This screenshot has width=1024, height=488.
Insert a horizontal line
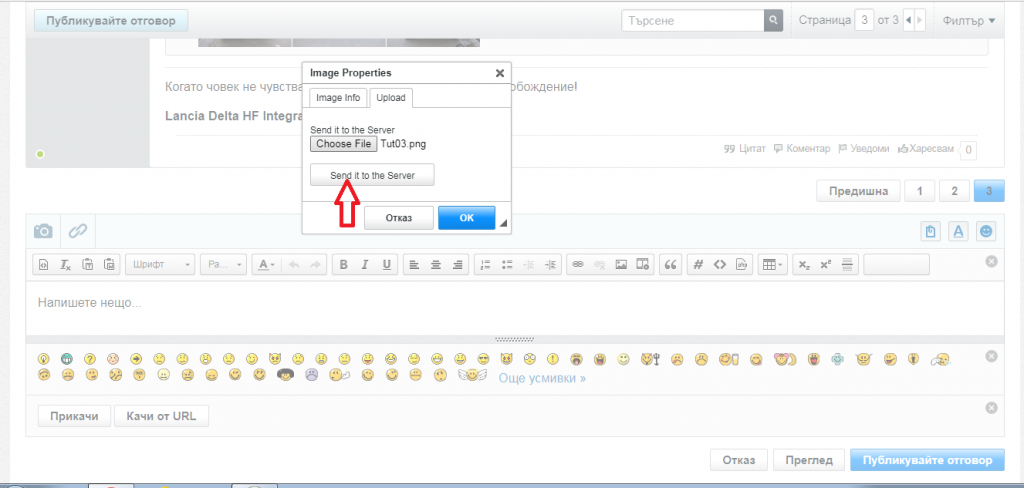[848, 265]
